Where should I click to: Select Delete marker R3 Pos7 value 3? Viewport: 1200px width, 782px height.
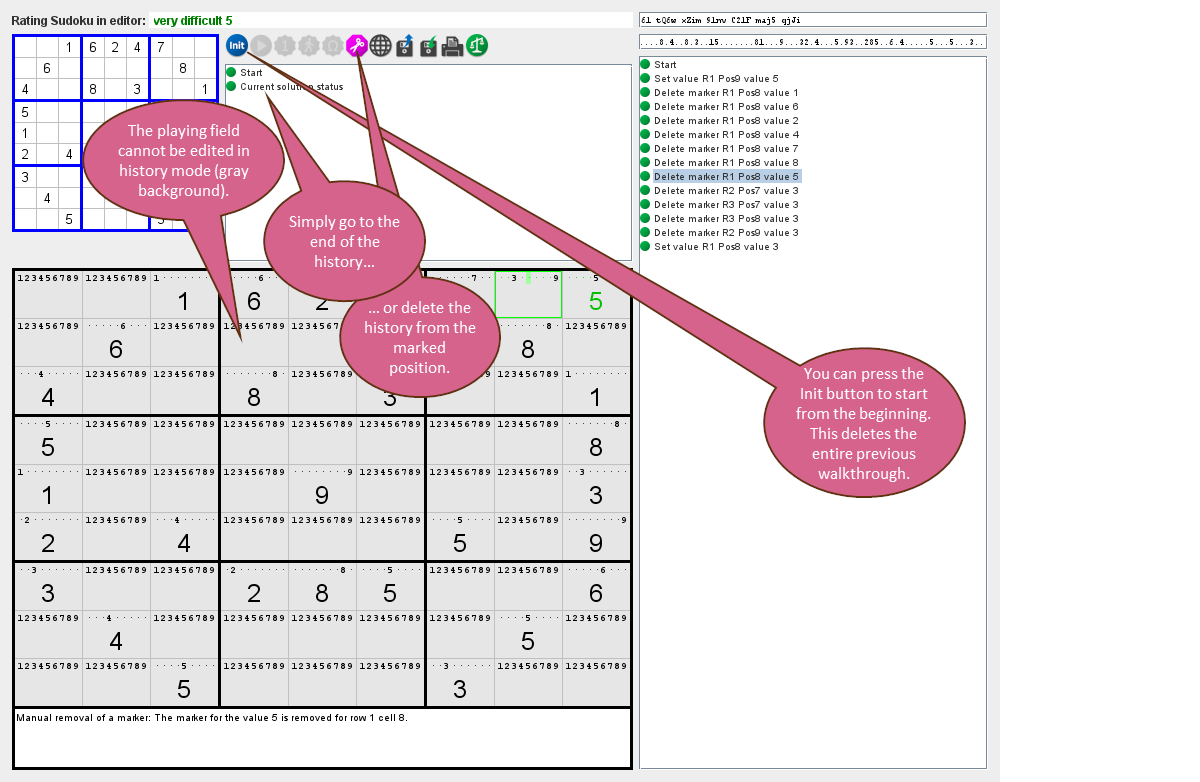(x=726, y=205)
